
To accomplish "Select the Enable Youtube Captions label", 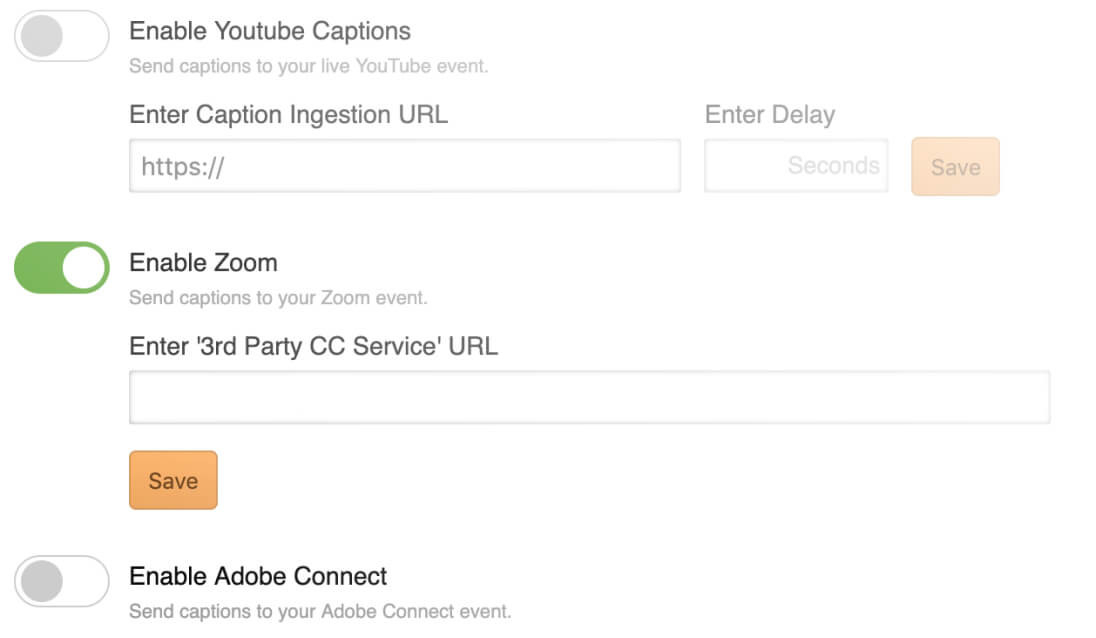I will click(x=269, y=31).
